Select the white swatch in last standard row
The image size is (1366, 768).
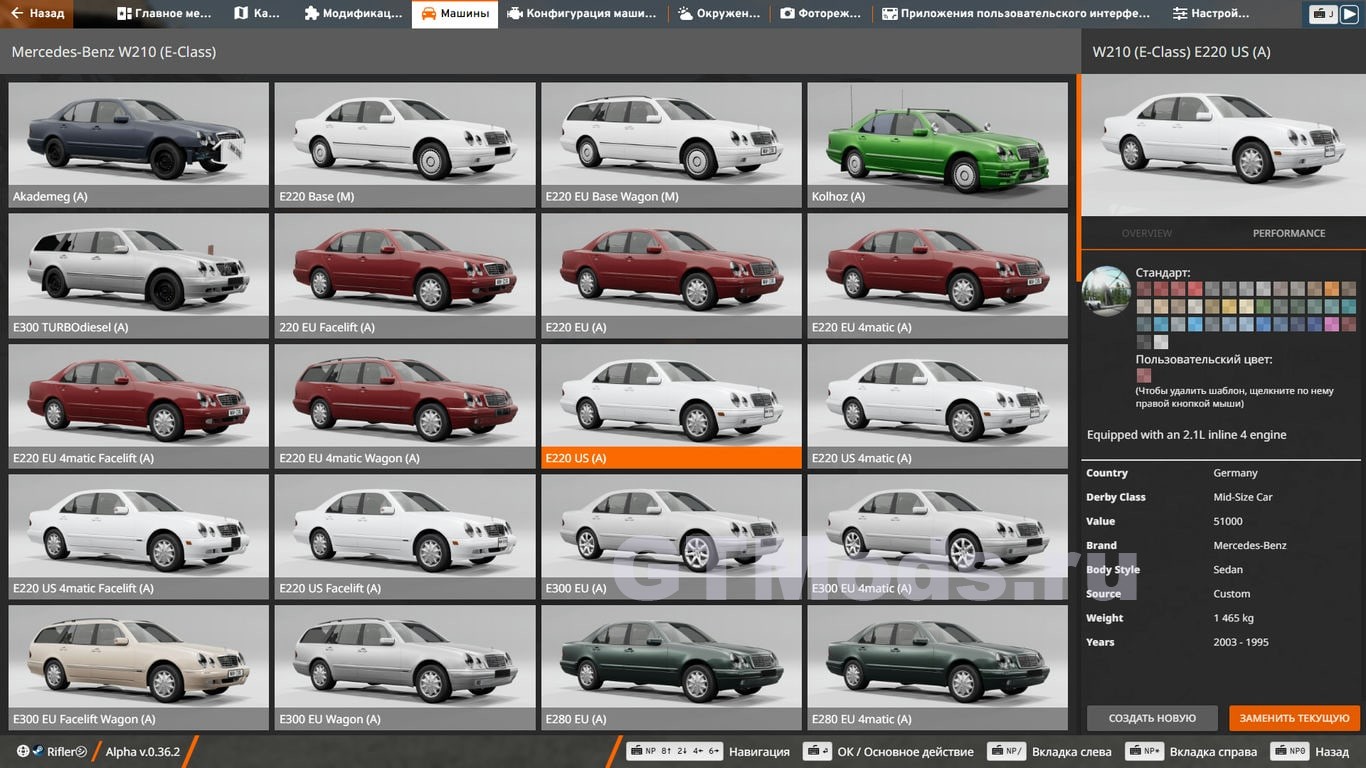click(x=1161, y=342)
